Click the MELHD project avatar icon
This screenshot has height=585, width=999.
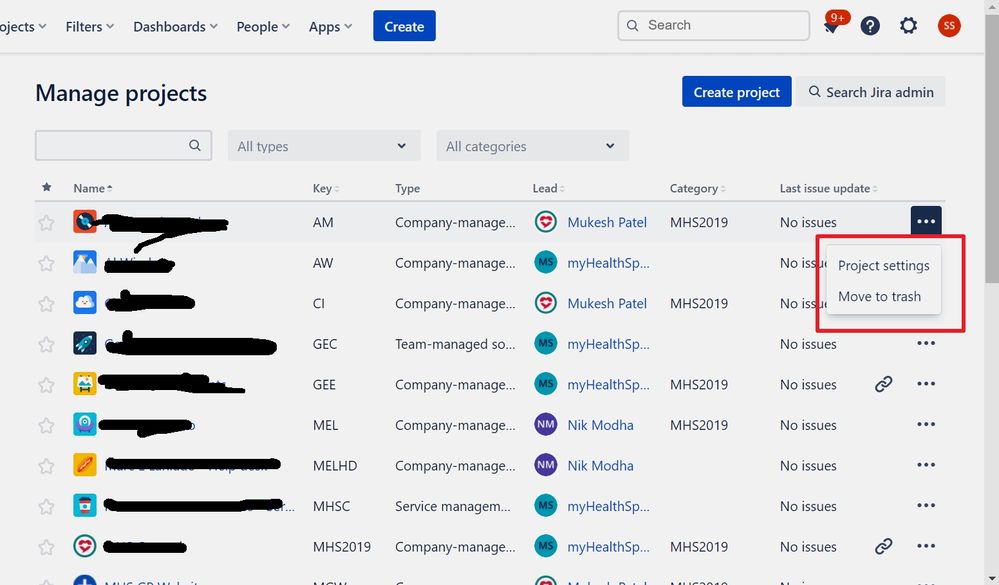85,465
